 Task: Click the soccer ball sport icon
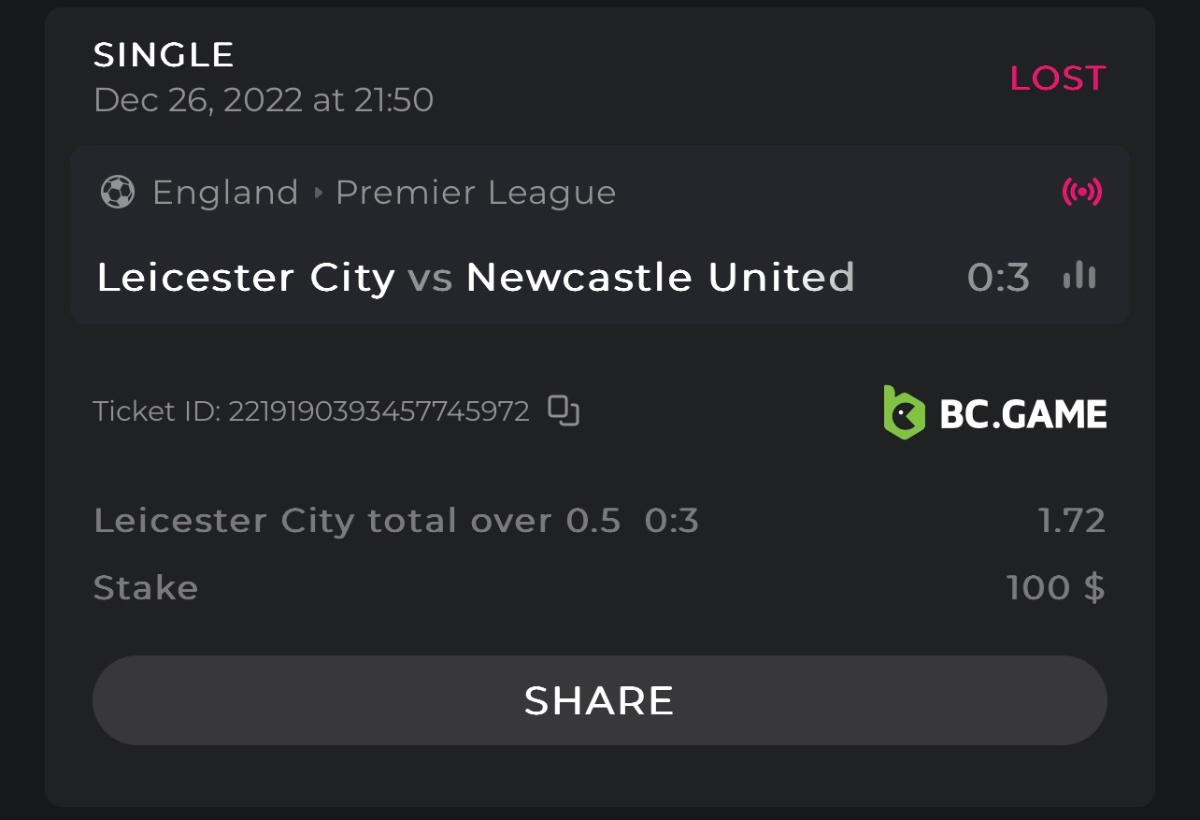(x=118, y=192)
